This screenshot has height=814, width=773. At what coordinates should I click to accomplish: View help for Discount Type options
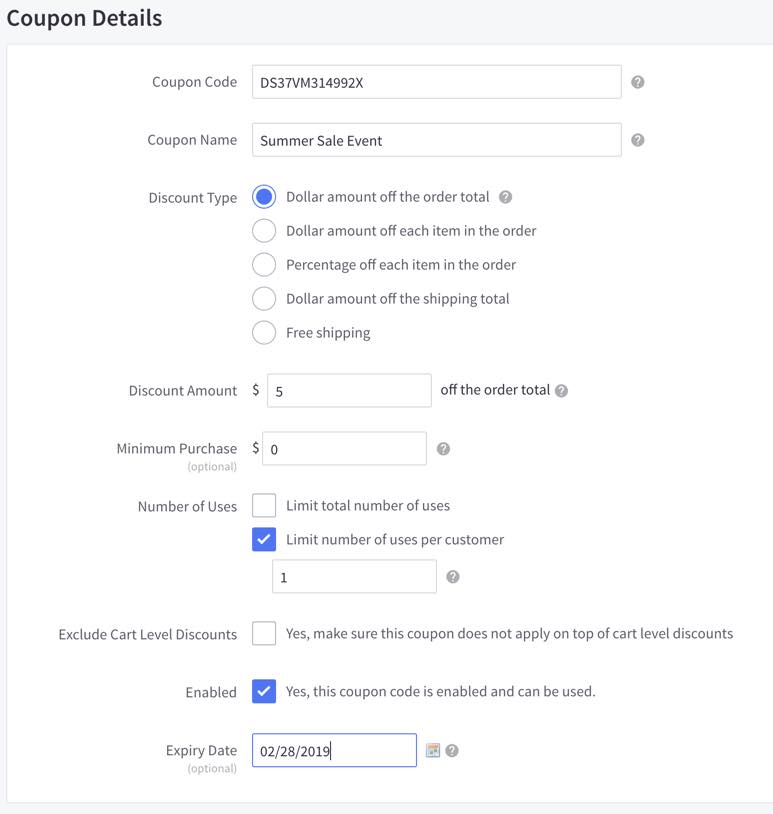click(x=505, y=197)
